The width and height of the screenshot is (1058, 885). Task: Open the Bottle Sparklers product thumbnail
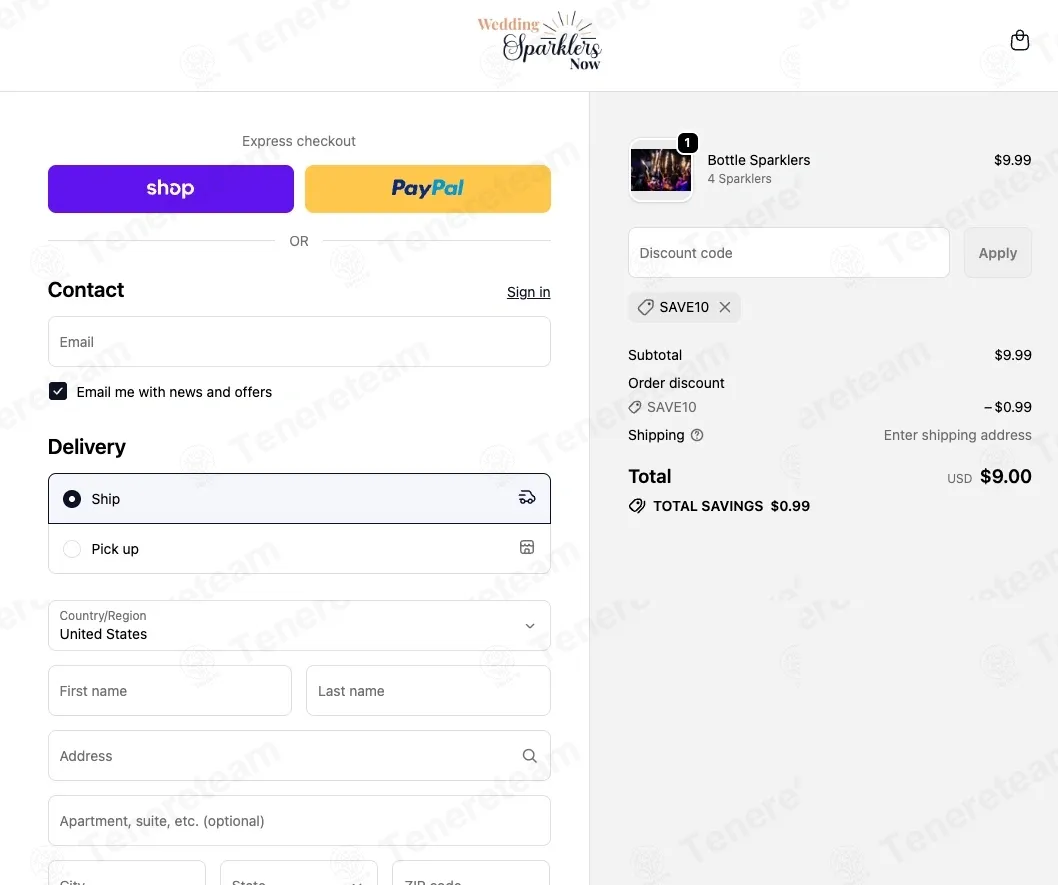click(x=661, y=170)
